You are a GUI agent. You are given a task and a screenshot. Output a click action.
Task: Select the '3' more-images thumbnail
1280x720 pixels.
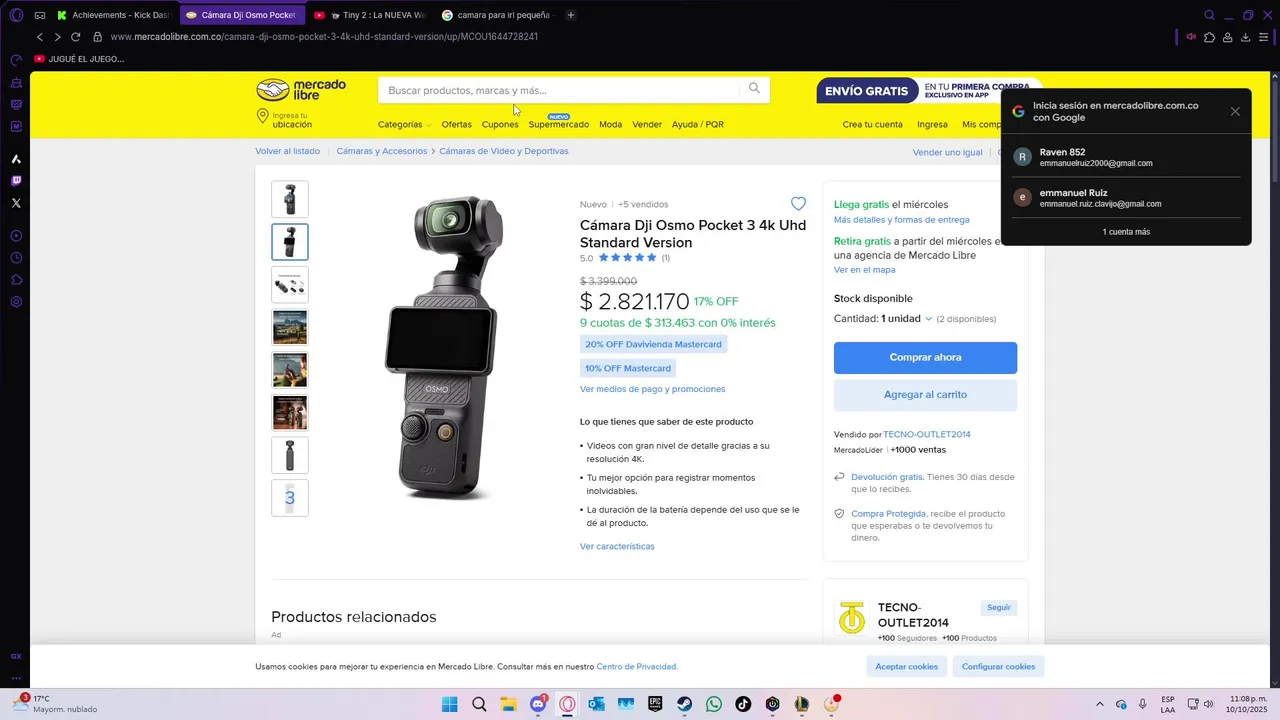290,497
